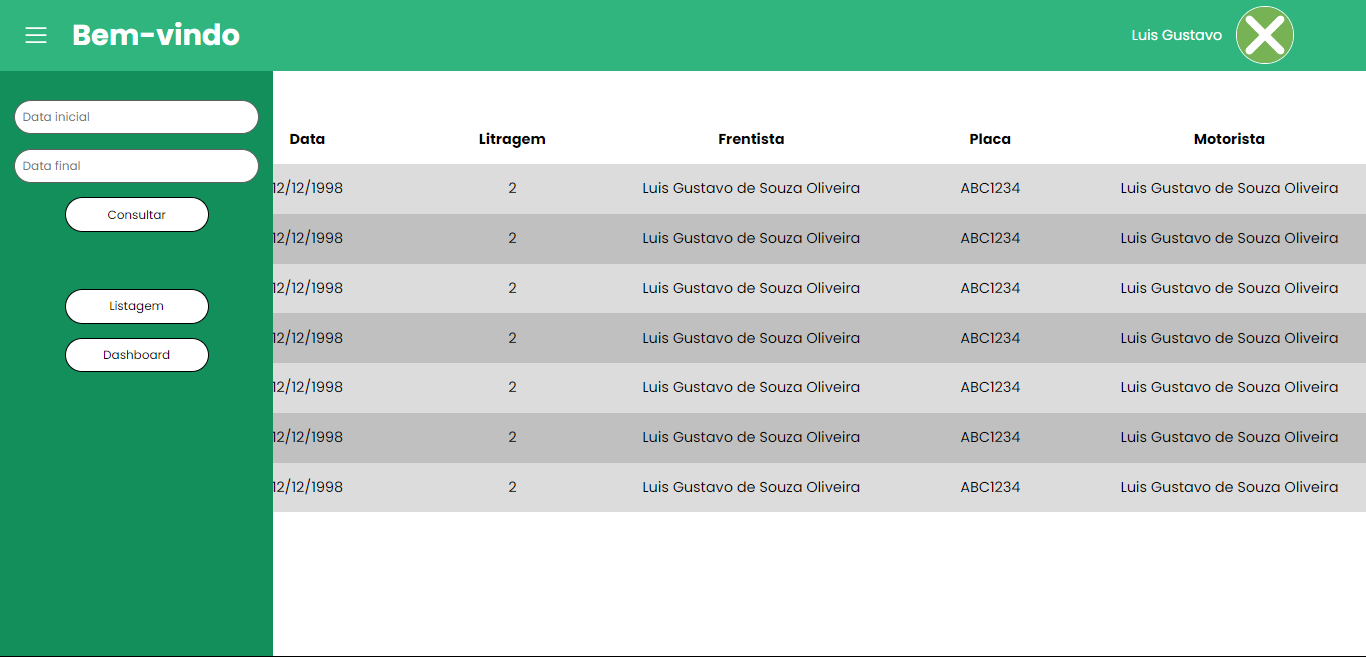This screenshot has height=657, width=1366.
Task: Select the first table row's ABC1234 plate
Action: 990,188
